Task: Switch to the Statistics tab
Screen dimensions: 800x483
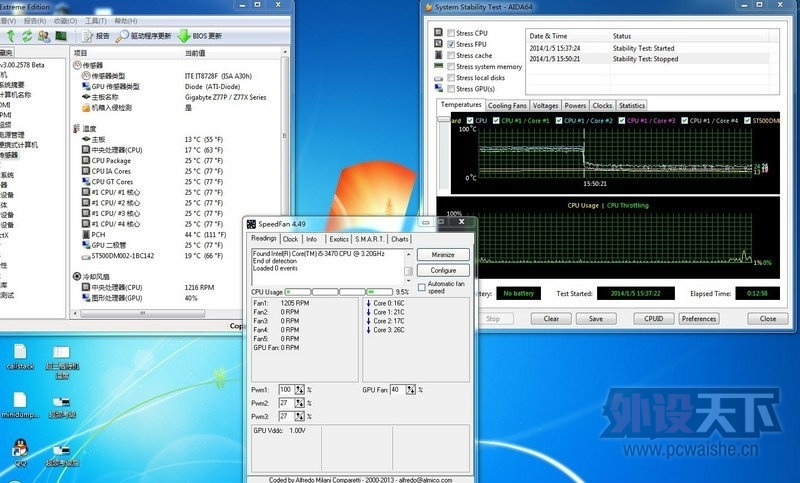Action: pos(632,106)
